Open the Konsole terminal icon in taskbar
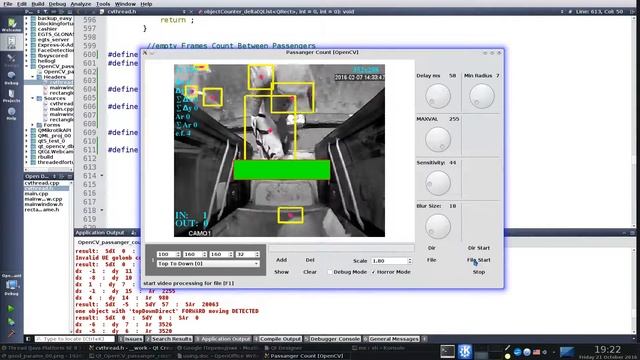Viewport: 640px width, 360px height. coord(447,351)
